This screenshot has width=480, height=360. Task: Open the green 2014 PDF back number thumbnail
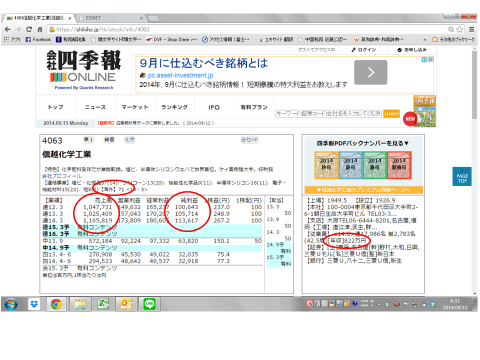click(x=375, y=165)
